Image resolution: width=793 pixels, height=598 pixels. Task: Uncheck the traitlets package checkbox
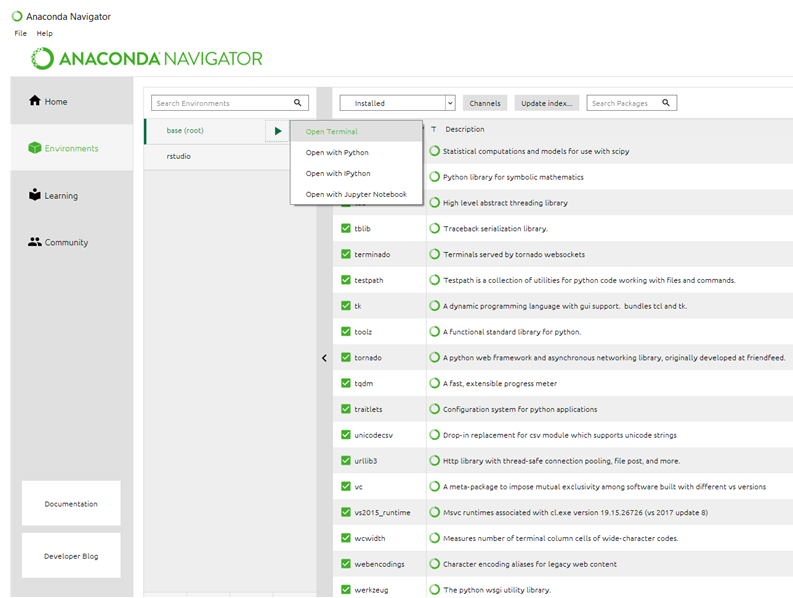point(346,409)
